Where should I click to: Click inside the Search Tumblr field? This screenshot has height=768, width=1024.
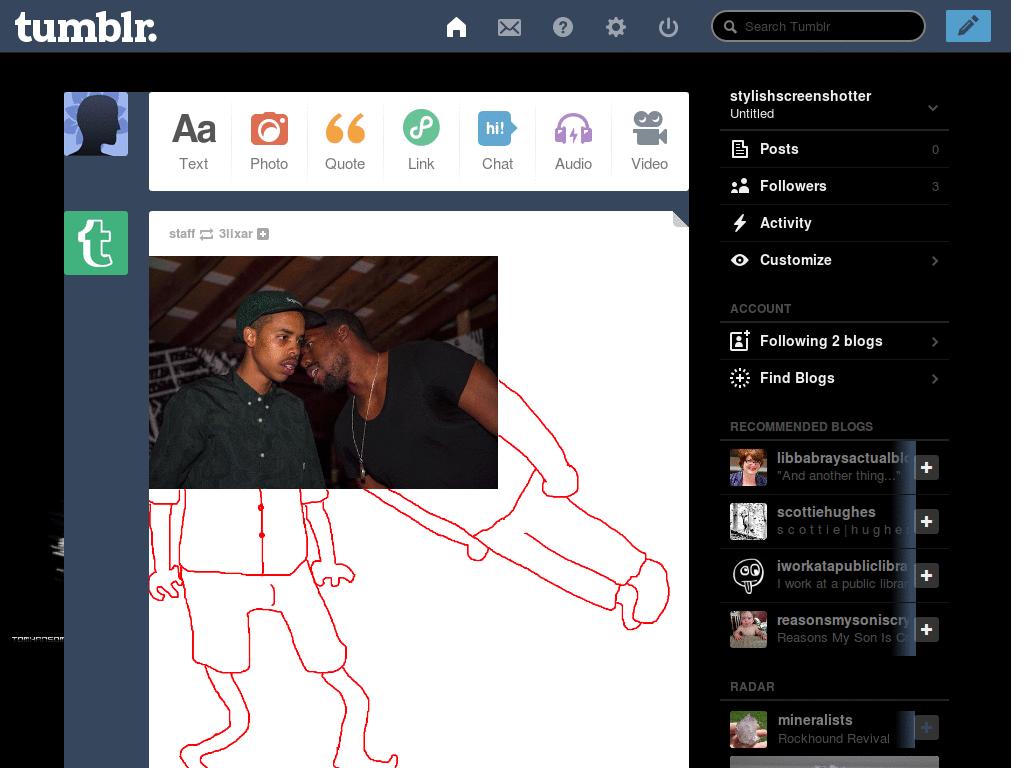(x=818, y=27)
